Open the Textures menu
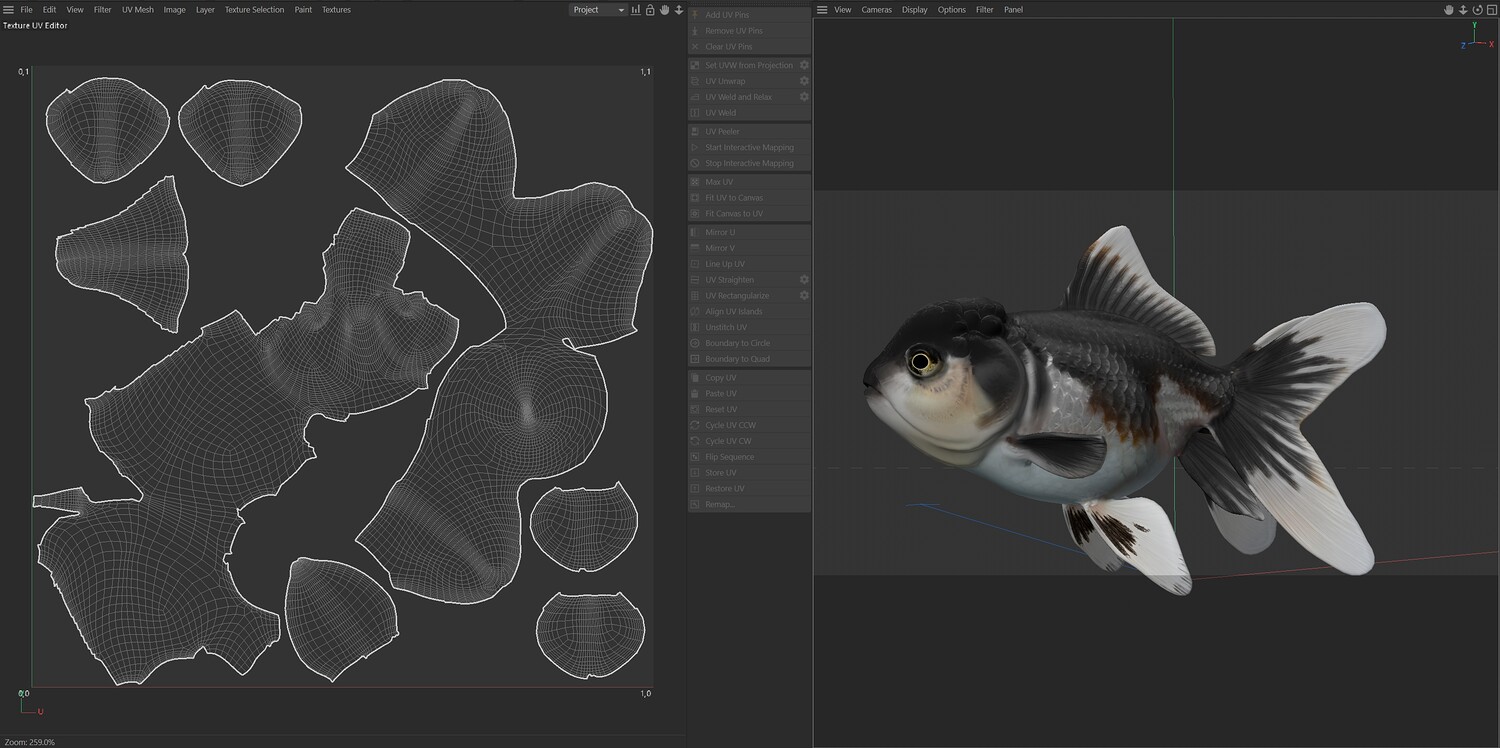 [336, 10]
